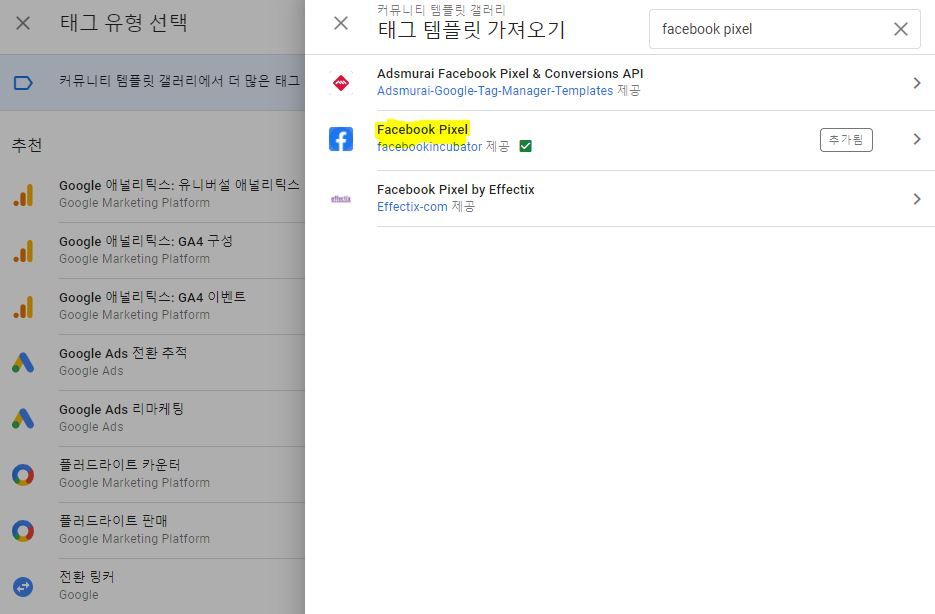This screenshot has width=935, height=614.
Task: Click the Facebook logo icon for Facebook Pixel
Action: (x=341, y=139)
